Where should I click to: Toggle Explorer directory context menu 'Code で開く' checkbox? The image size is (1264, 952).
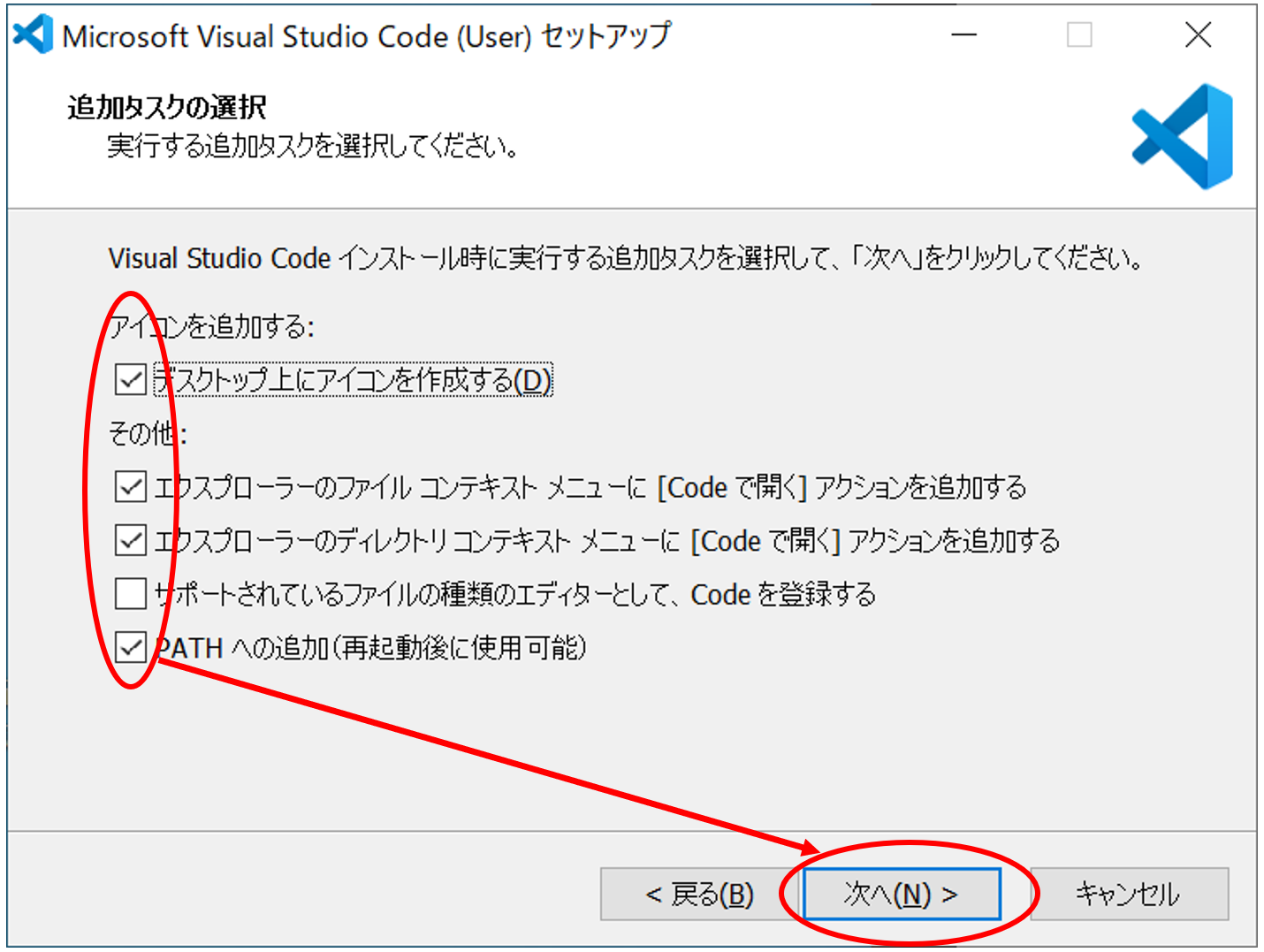tap(131, 540)
